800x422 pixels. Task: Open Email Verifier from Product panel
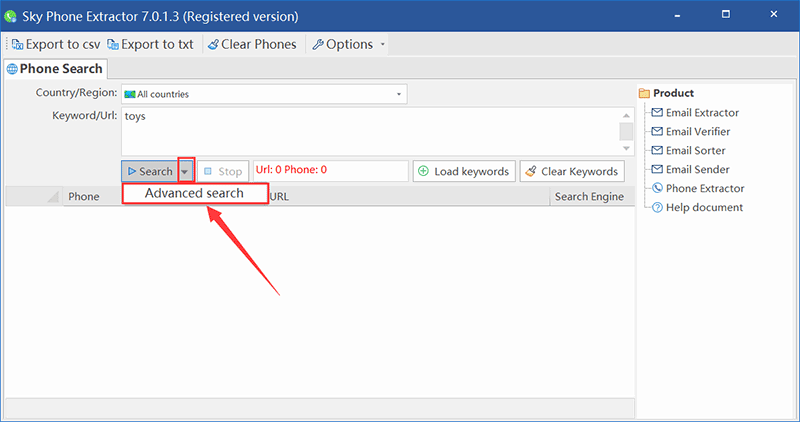[697, 131]
